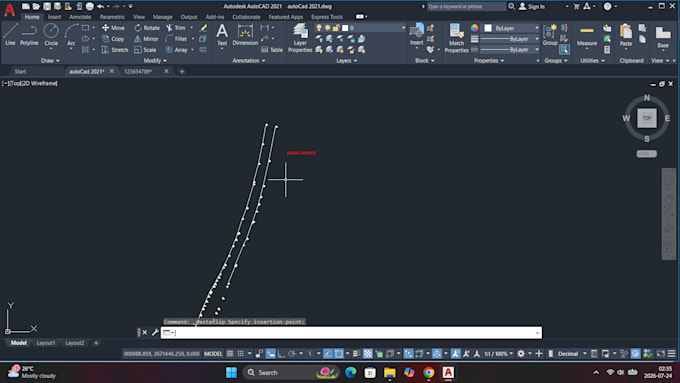The height and width of the screenshot is (383, 680).
Task: Open the Parametric ribbon tab
Action: point(112,17)
